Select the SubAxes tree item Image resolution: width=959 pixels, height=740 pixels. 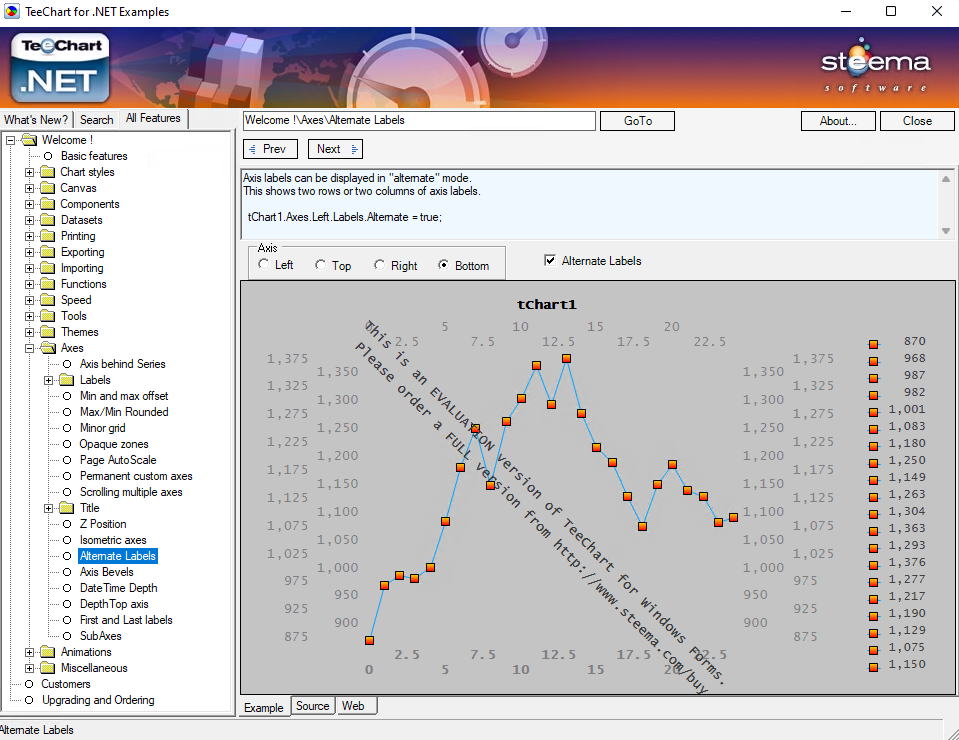tap(100, 635)
